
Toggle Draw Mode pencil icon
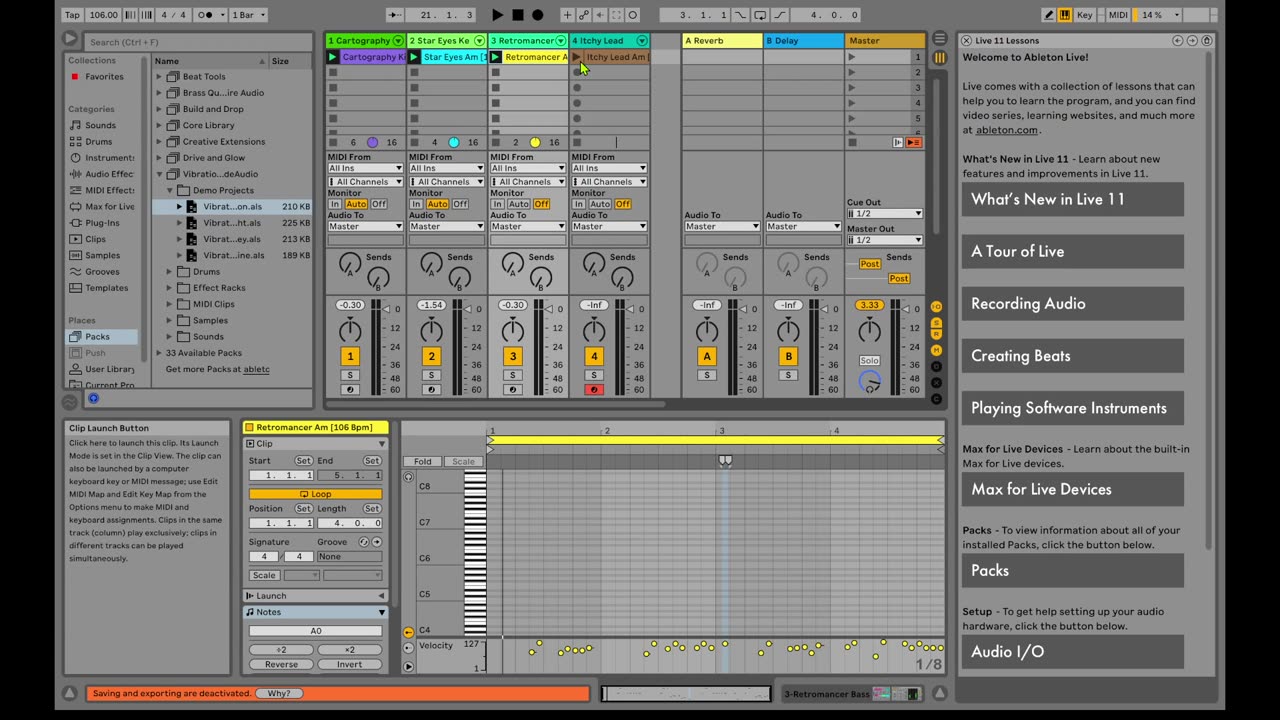pyautogui.click(x=1049, y=15)
